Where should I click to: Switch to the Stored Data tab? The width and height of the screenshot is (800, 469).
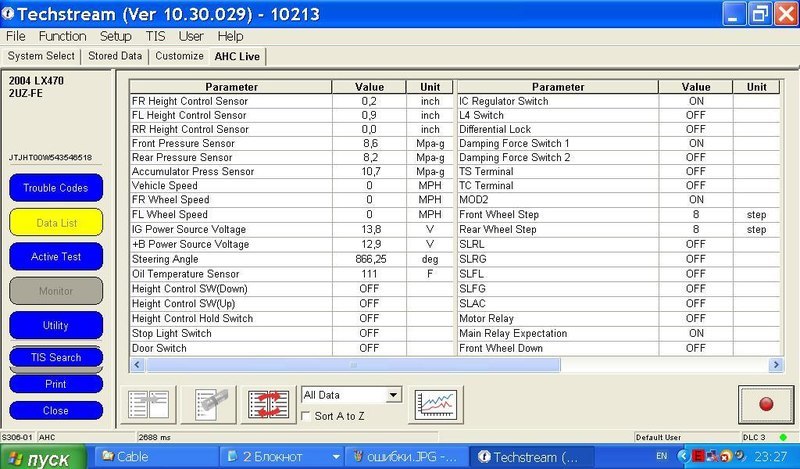click(115, 56)
